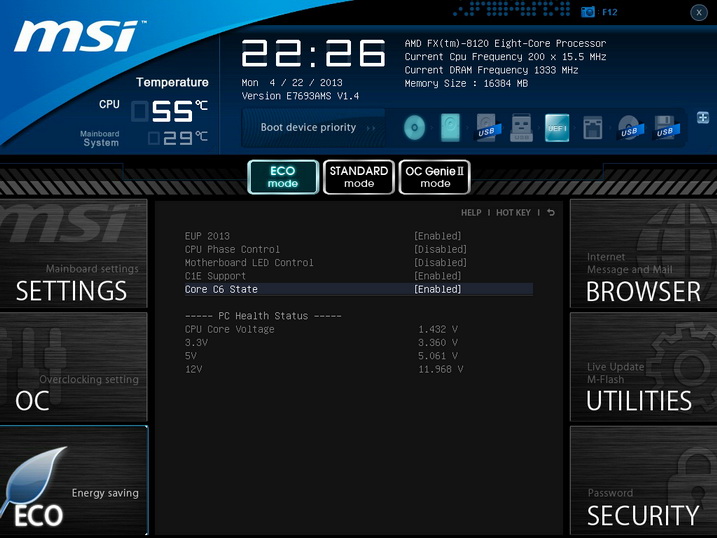717x538 pixels.
Task: Click the AMD FX-8120 processor name
Action: click(505, 43)
